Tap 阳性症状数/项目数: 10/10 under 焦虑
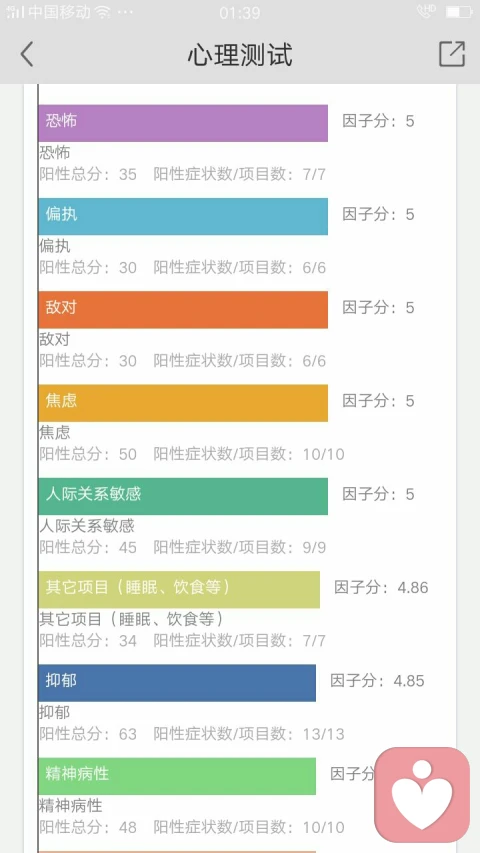 coord(249,454)
